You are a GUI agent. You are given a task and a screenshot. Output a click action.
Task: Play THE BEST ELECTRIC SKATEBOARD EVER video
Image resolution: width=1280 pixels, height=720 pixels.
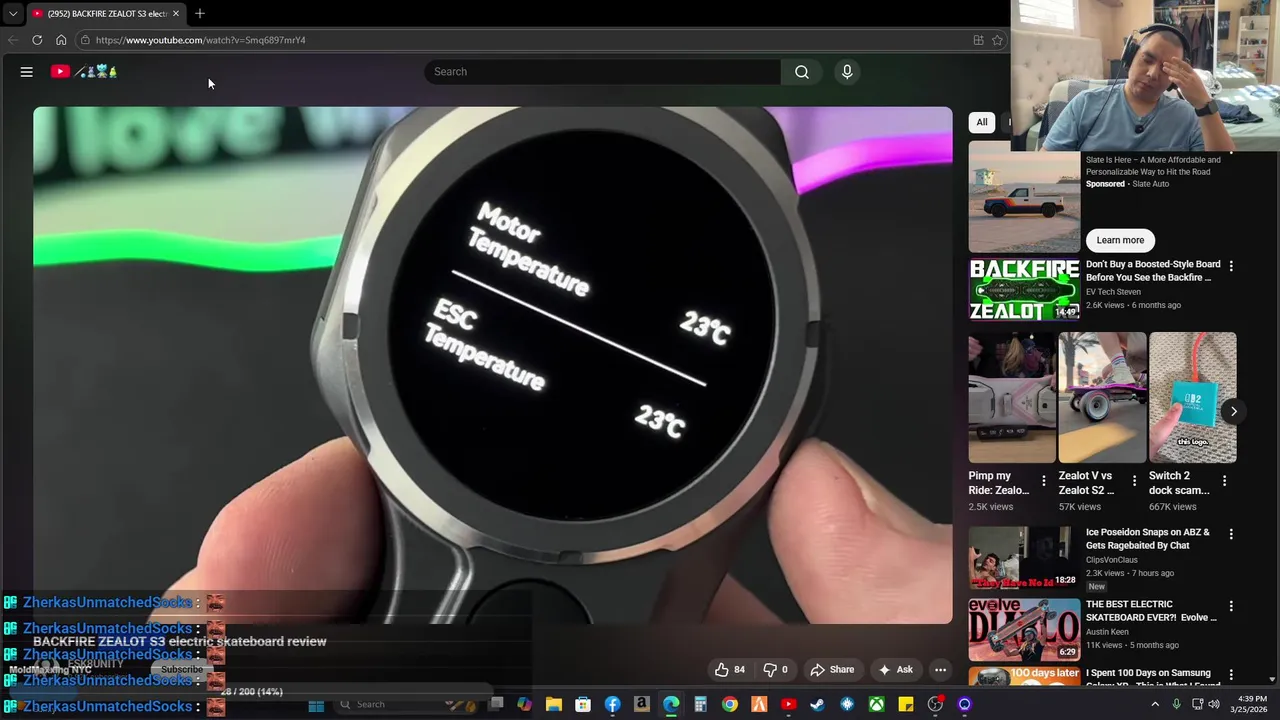coord(1151,611)
